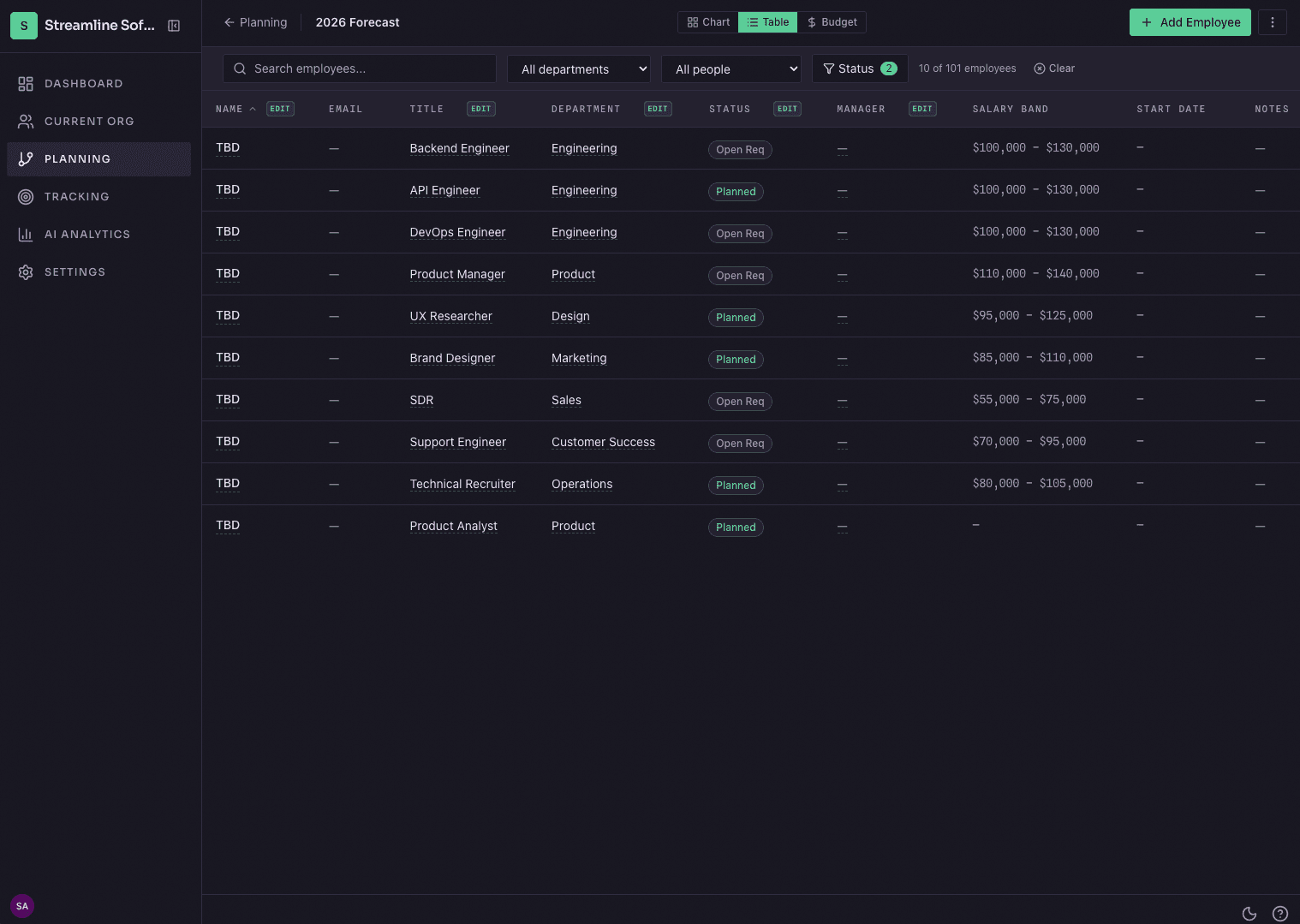Click the SDR title cell
The height and width of the screenshot is (924, 1300).
[x=421, y=400]
